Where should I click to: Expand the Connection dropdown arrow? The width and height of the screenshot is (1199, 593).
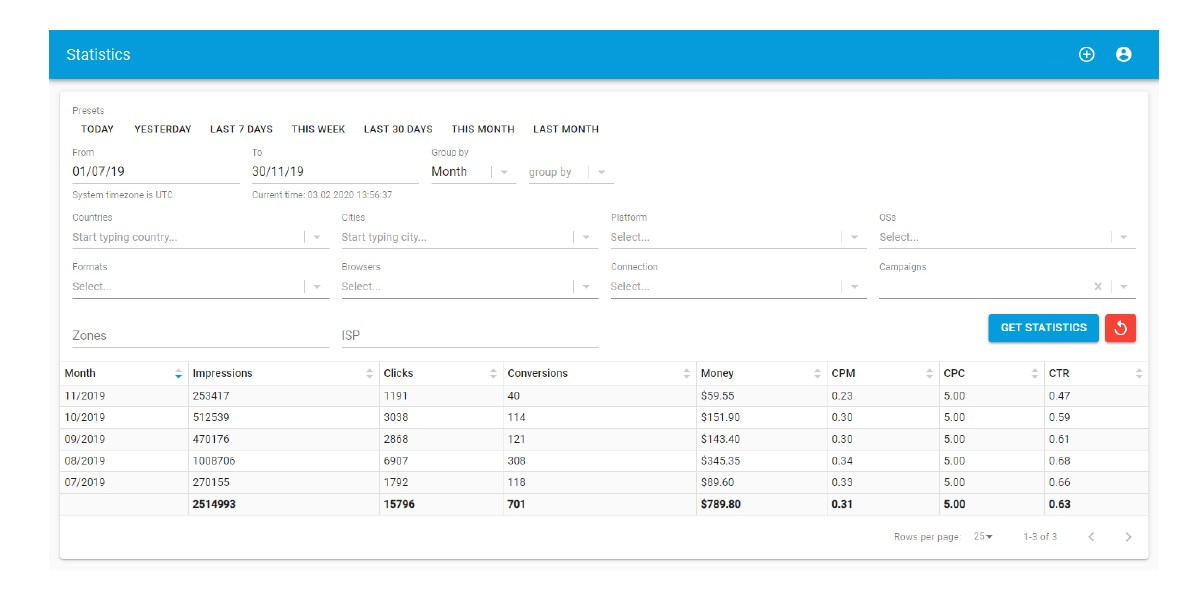click(x=854, y=286)
